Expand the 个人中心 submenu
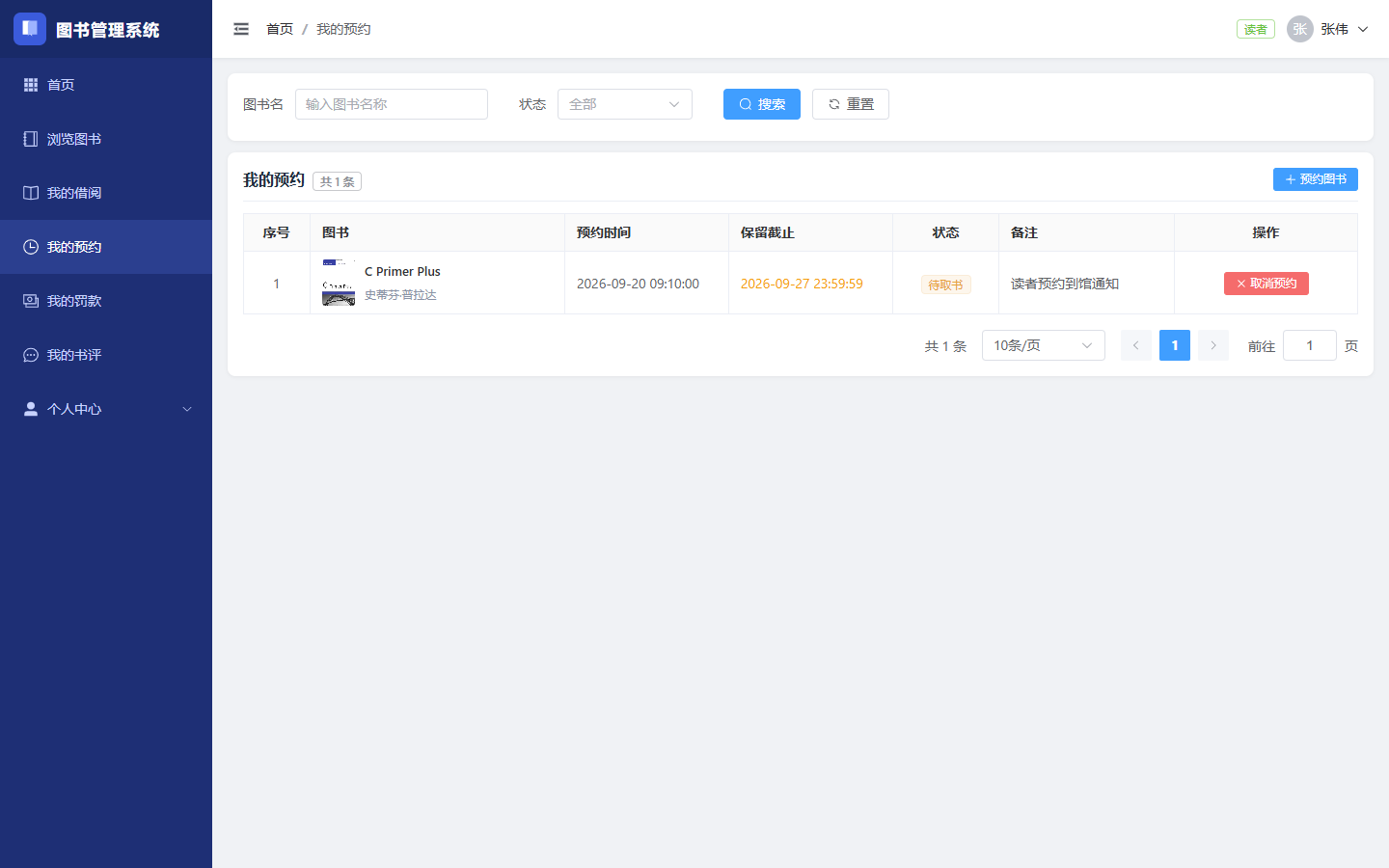This screenshot has width=1389, height=868. click(x=106, y=409)
